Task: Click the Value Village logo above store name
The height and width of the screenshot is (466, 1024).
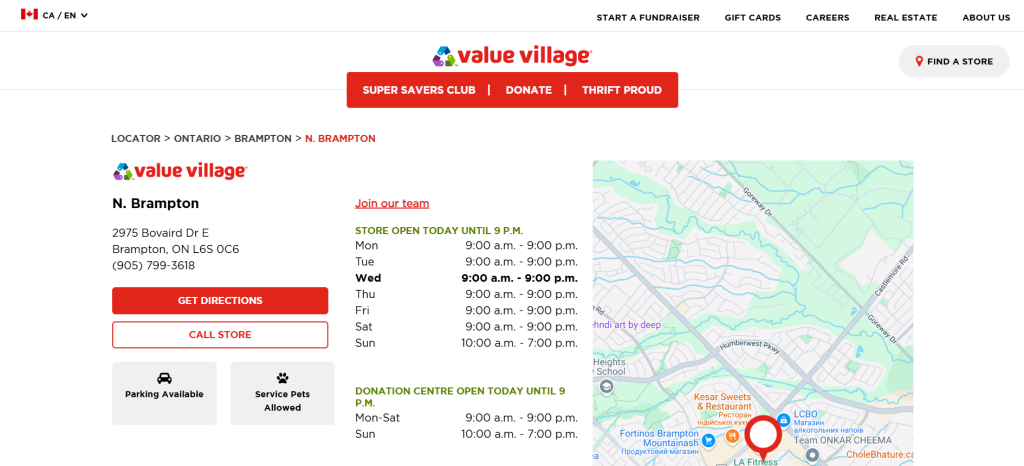Action: pos(180,171)
